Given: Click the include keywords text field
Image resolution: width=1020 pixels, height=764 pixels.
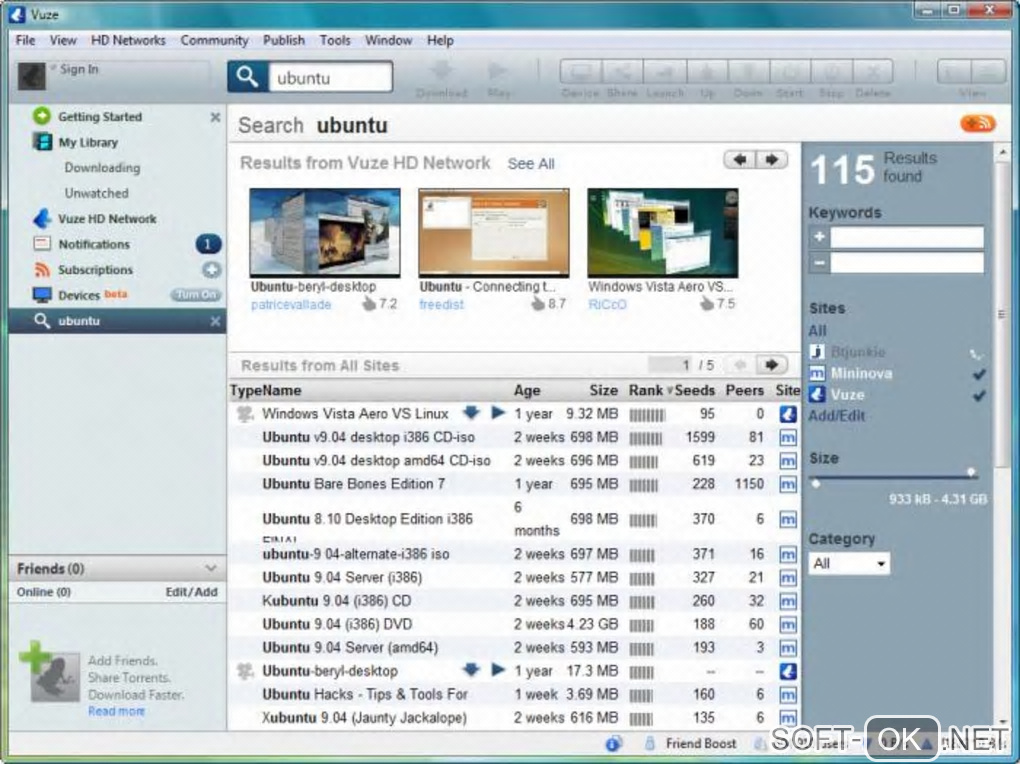Looking at the screenshot, I should [x=907, y=238].
